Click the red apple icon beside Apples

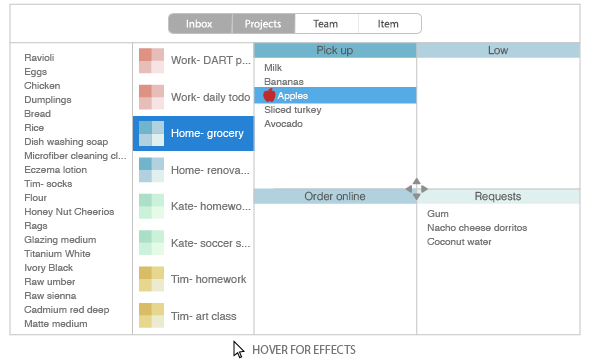(x=269, y=95)
